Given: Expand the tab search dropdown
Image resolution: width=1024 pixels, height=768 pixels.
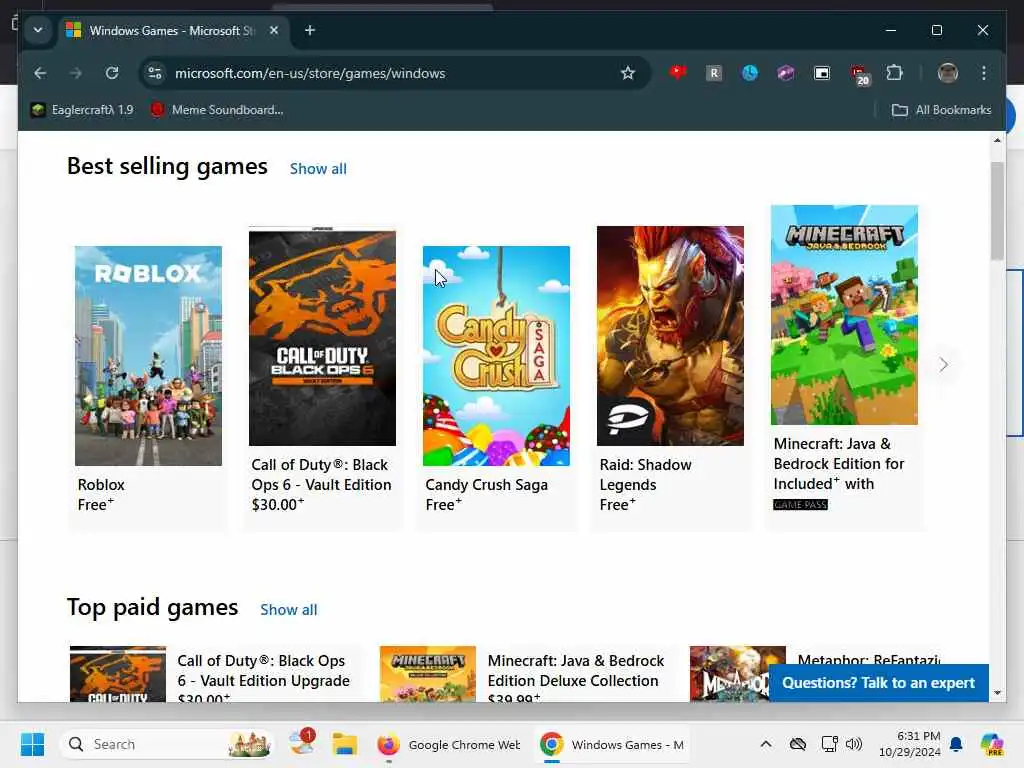Looking at the screenshot, I should point(38,30).
